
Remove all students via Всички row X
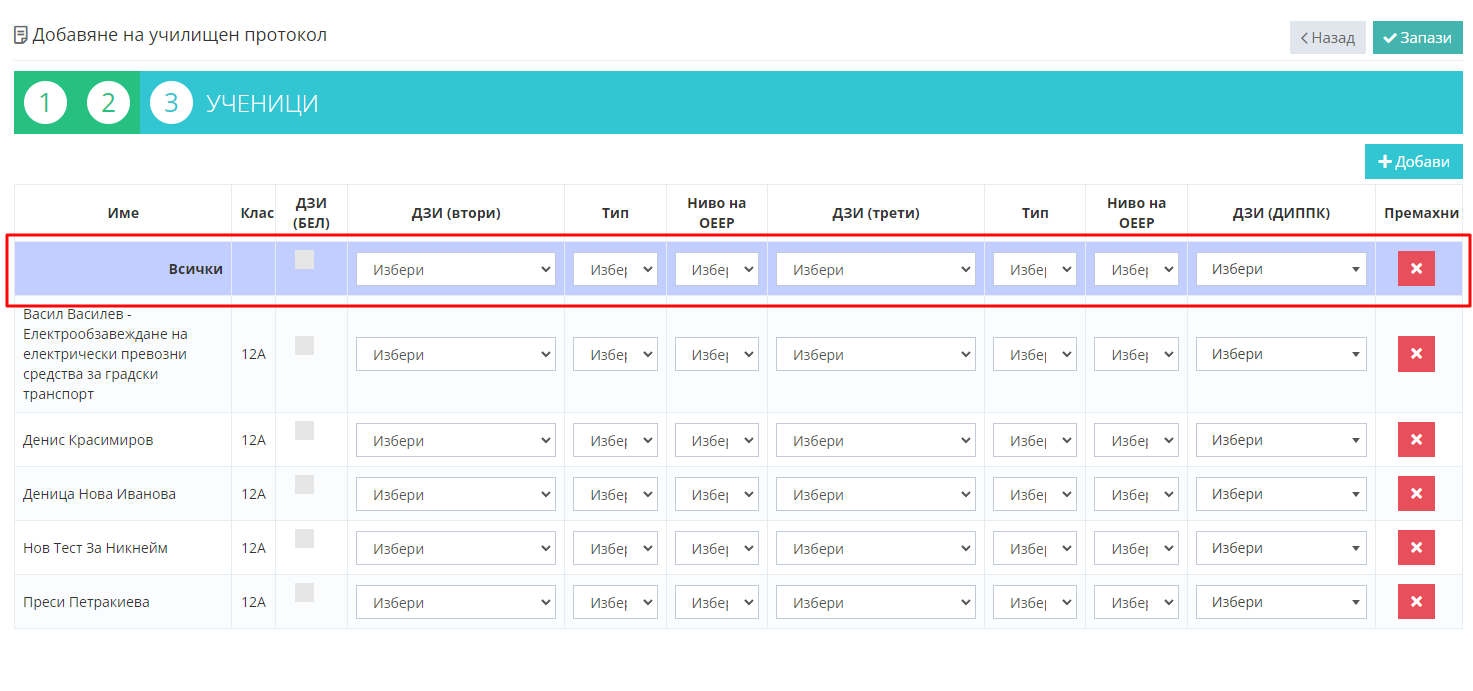(x=1415, y=269)
